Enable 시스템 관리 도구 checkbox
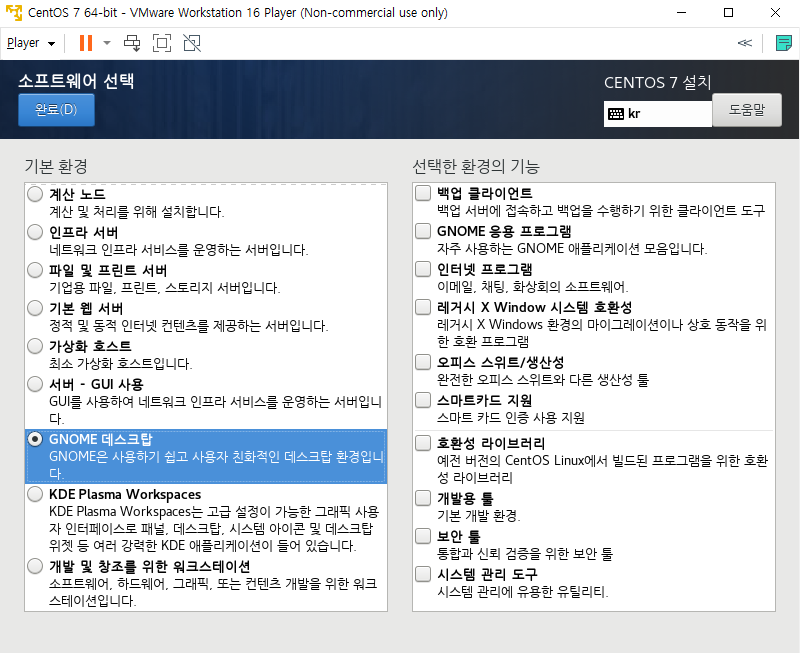800x653 pixels. tap(423, 574)
